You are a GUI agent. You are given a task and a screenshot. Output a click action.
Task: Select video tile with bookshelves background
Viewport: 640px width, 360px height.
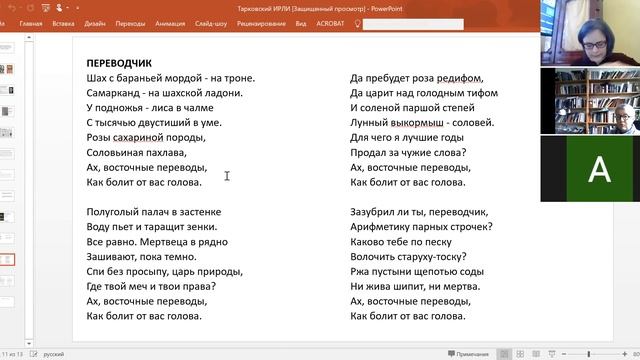click(590, 101)
